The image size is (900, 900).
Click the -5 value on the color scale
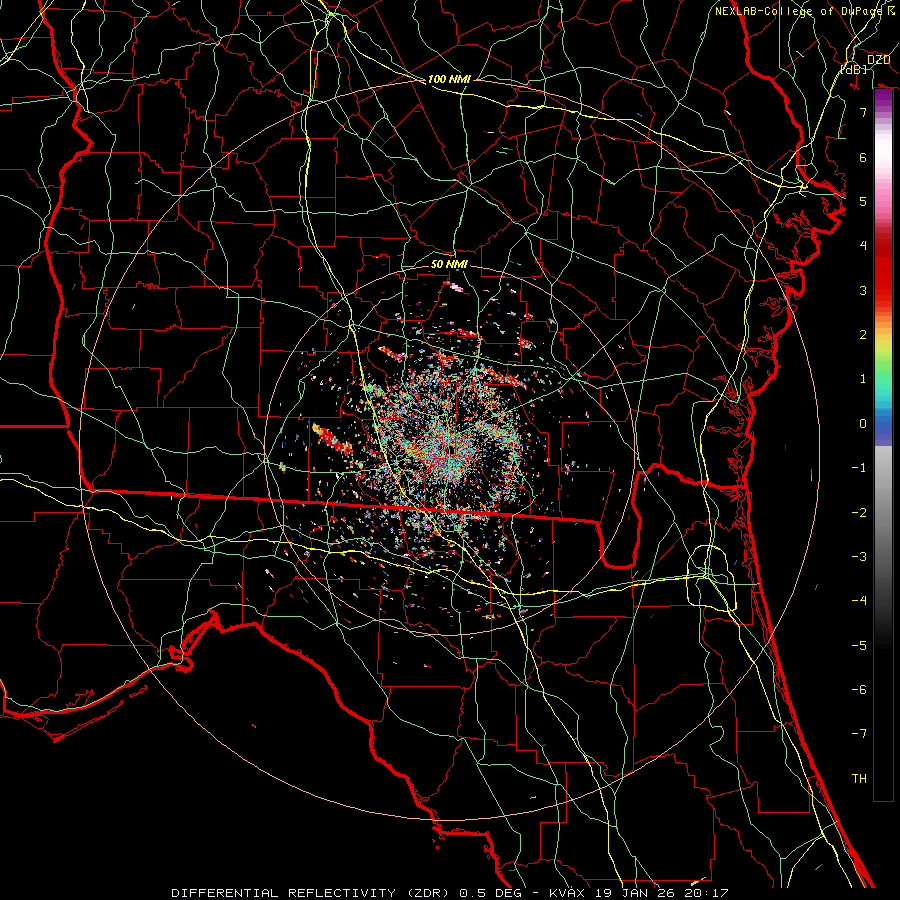859,646
